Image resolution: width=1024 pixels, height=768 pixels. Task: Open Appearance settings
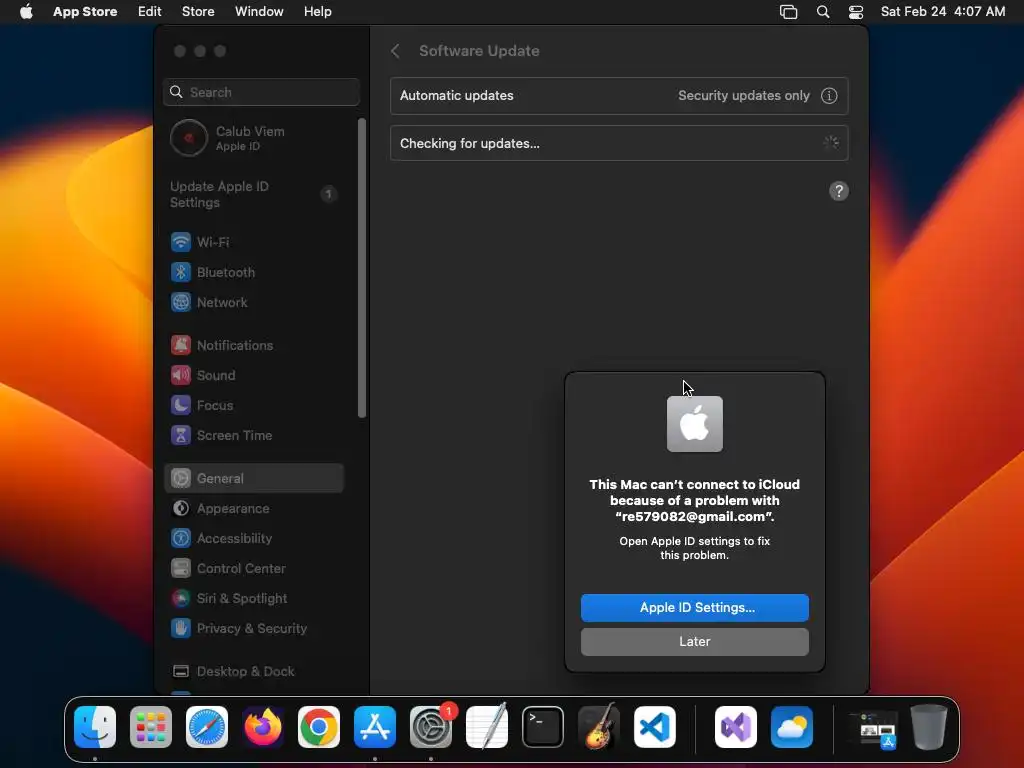tap(253, 509)
